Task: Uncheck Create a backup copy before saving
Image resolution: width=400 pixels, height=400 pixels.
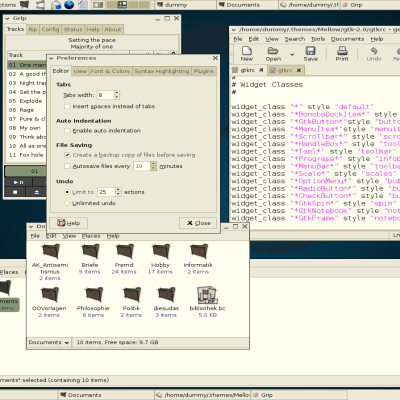Action: [67, 155]
